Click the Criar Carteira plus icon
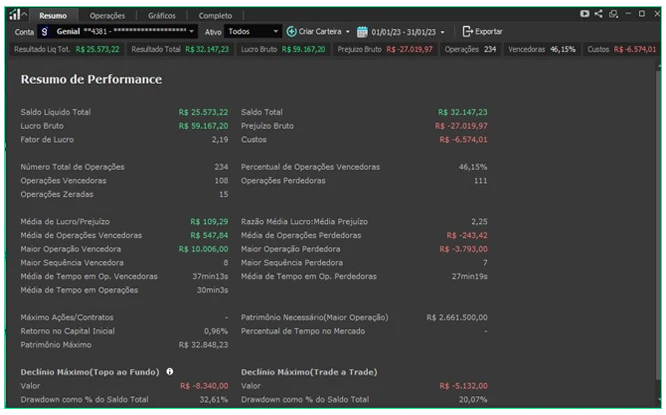The height and width of the screenshot is (415, 666). (291, 31)
